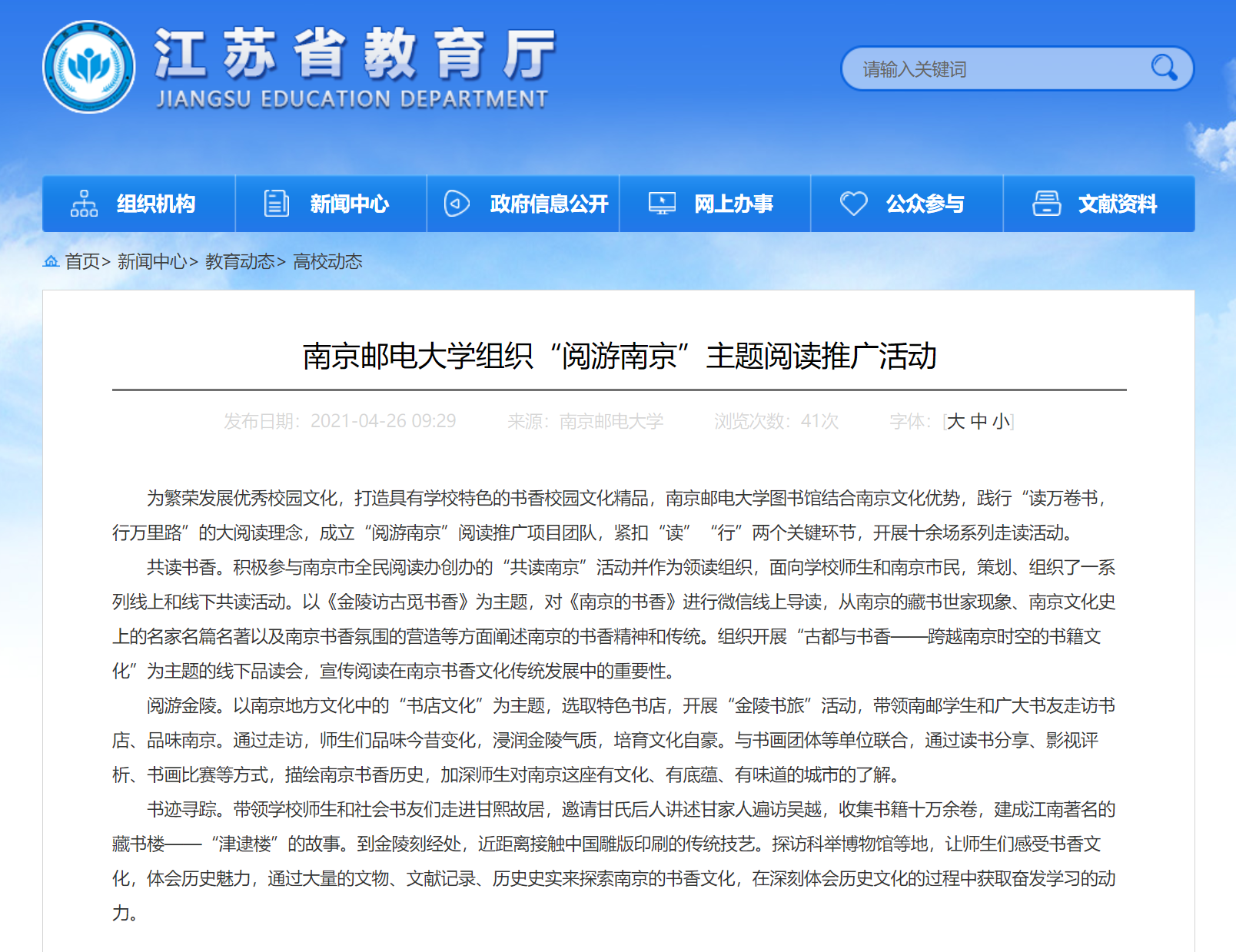Go to 首页 in breadcrumb
1236x952 pixels.
point(82,261)
